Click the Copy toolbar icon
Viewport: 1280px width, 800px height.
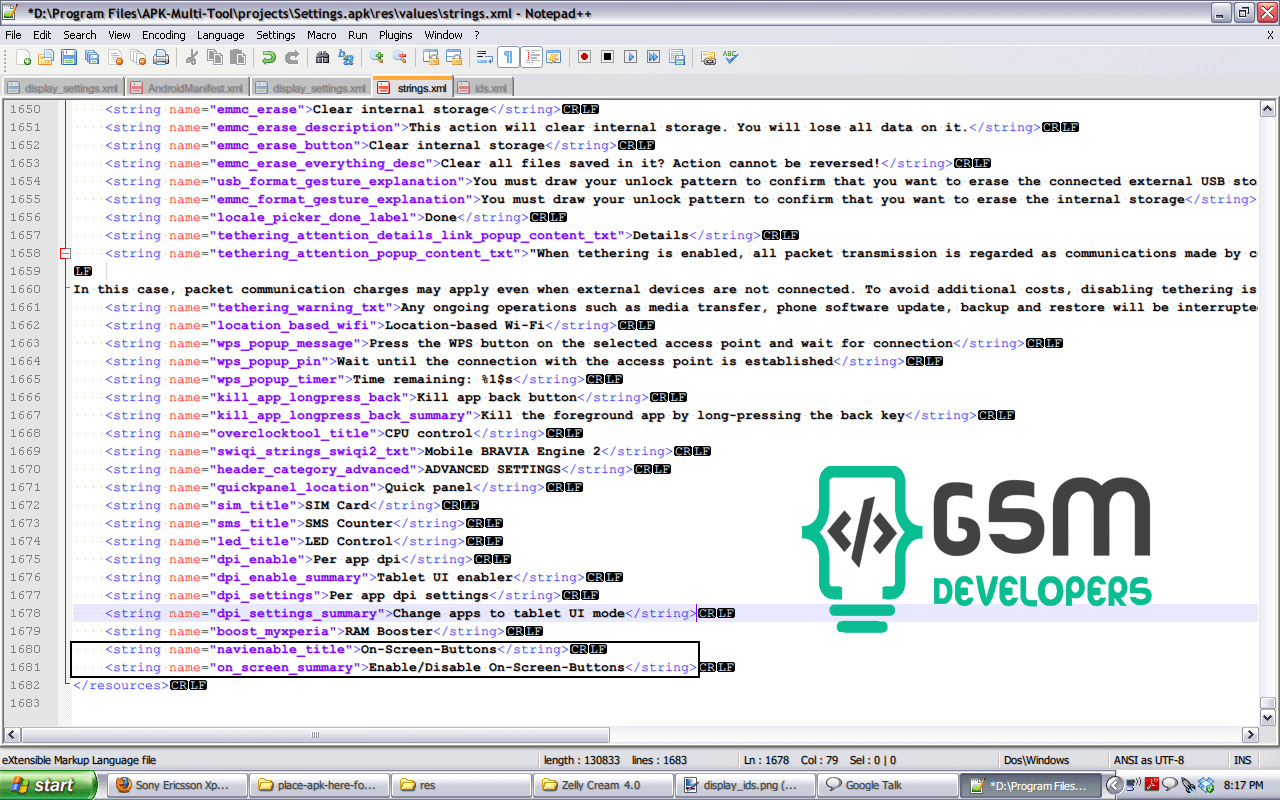[x=214, y=57]
